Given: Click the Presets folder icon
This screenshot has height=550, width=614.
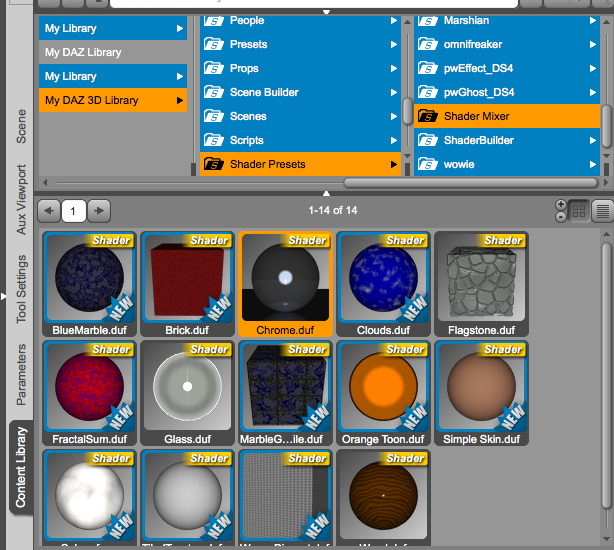Looking at the screenshot, I should (214, 44).
